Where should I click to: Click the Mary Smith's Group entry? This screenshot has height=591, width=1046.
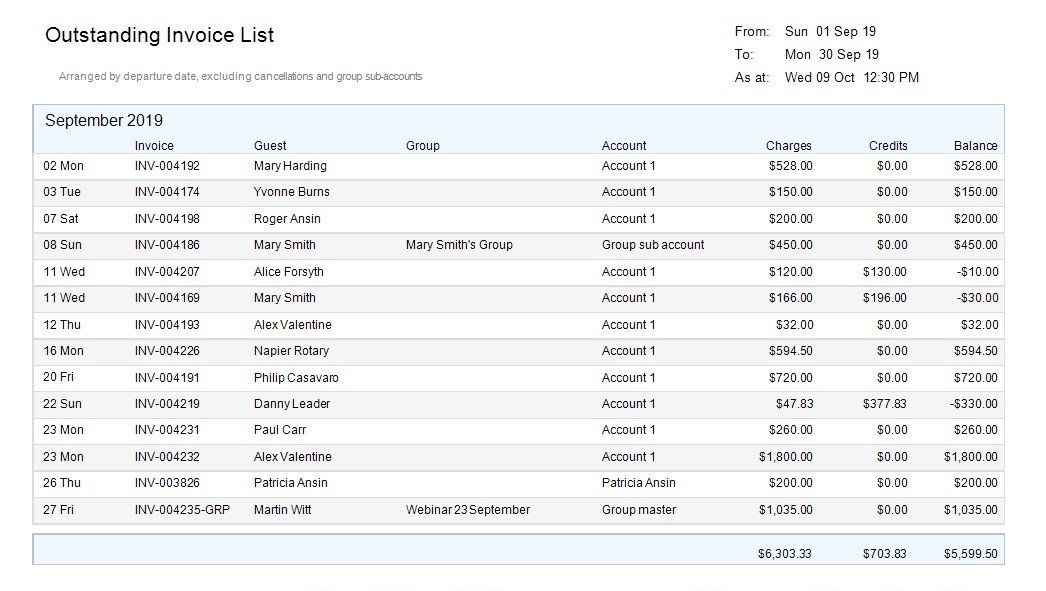[x=460, y=245]
